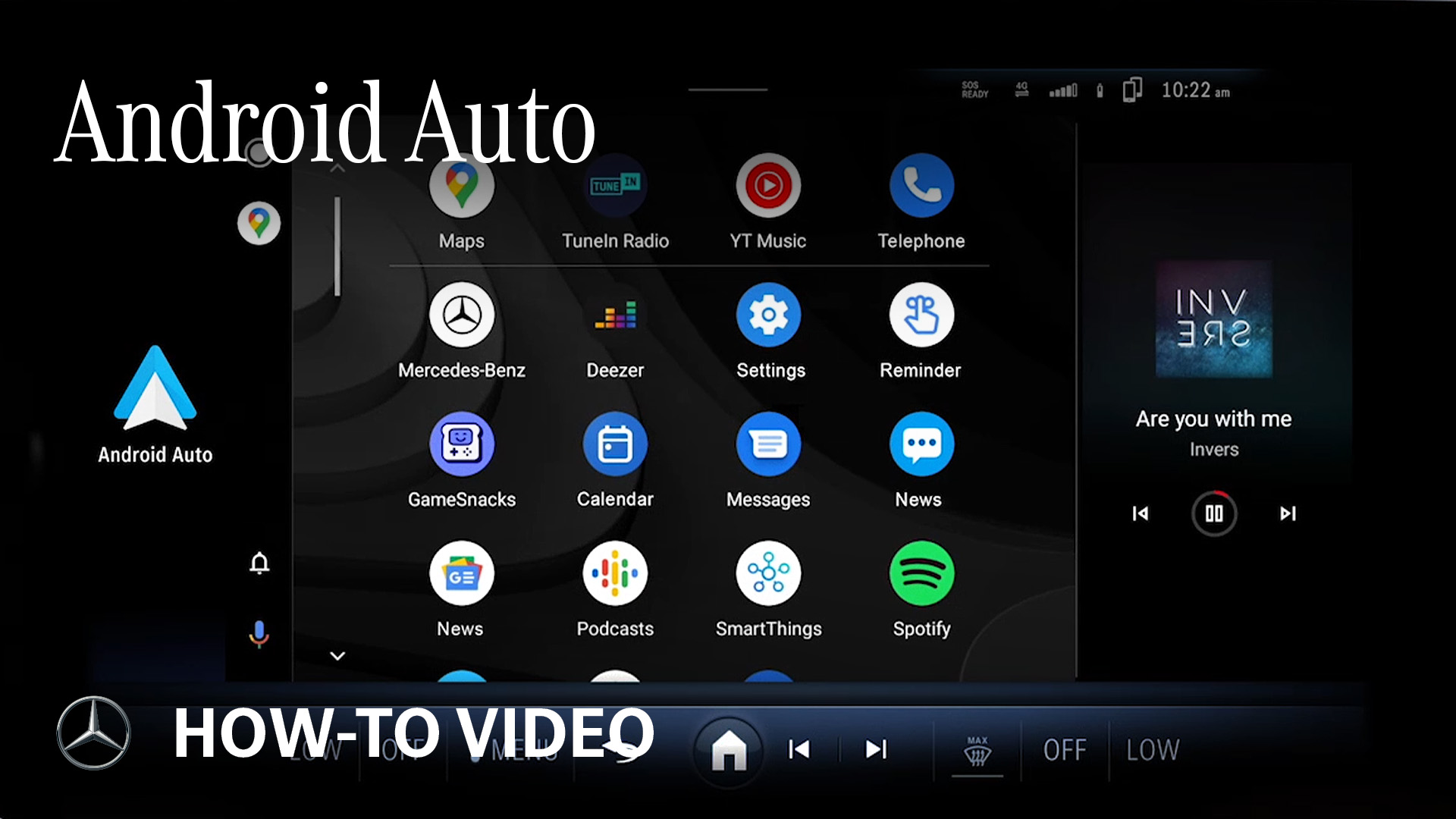The image size is (1456, 819).
Task: Toggle max windshield defrost
Action: 977,751
